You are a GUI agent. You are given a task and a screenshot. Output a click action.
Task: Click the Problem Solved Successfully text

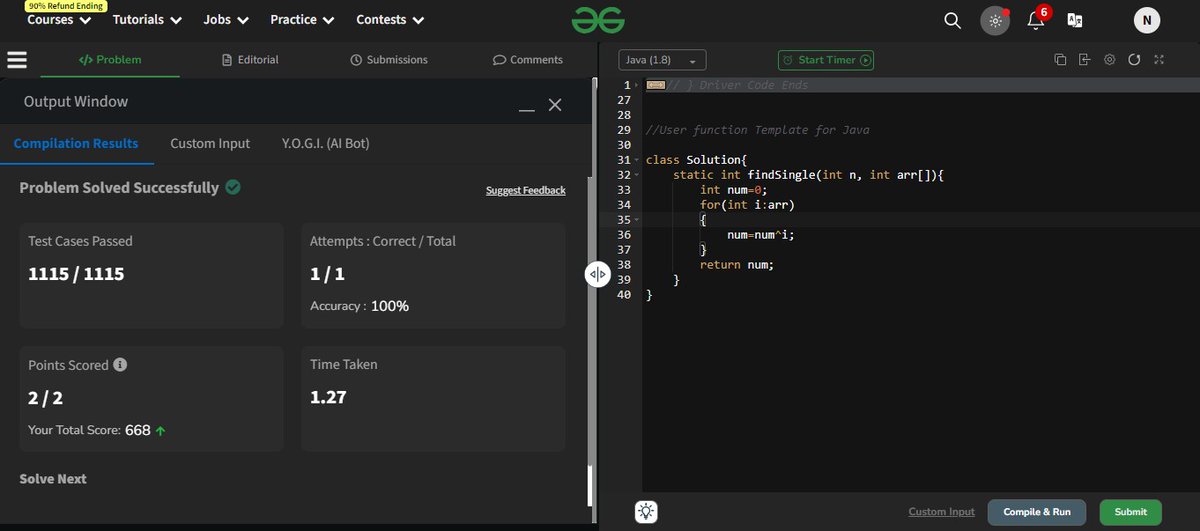coord(119,187)
